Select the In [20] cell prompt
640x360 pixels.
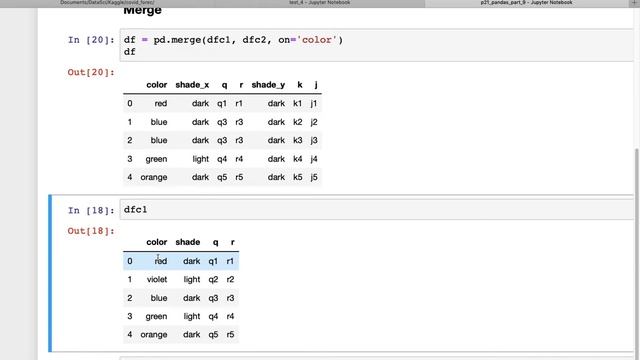(91, 40)
